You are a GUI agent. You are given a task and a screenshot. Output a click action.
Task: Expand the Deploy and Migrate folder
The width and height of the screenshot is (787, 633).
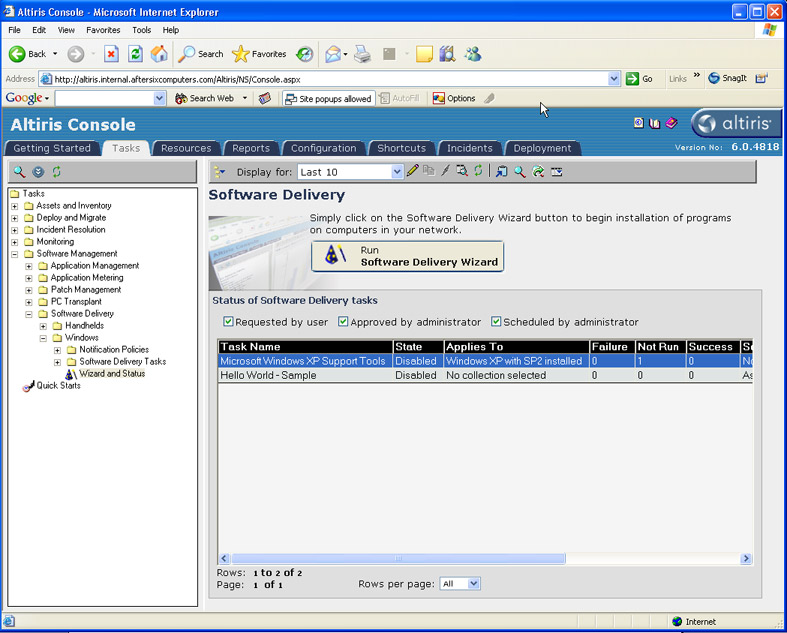click(15, 218)
